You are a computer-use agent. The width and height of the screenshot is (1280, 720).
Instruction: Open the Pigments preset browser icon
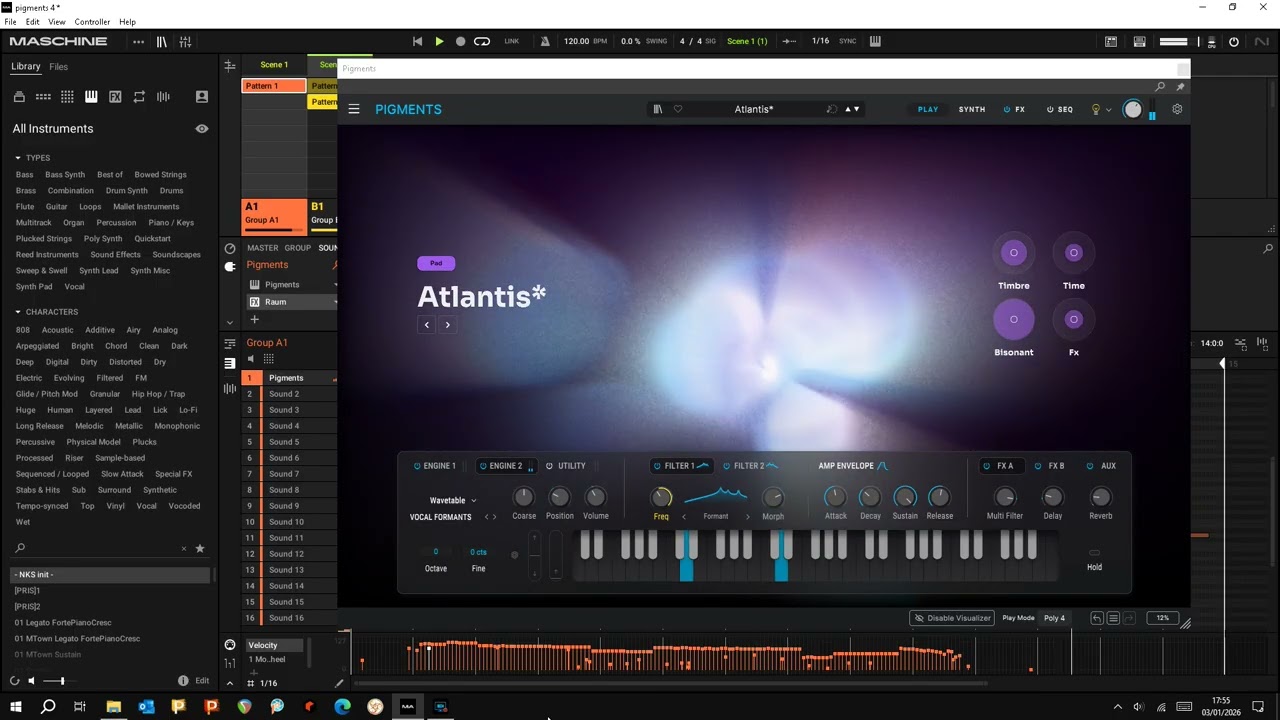(657, 109)
